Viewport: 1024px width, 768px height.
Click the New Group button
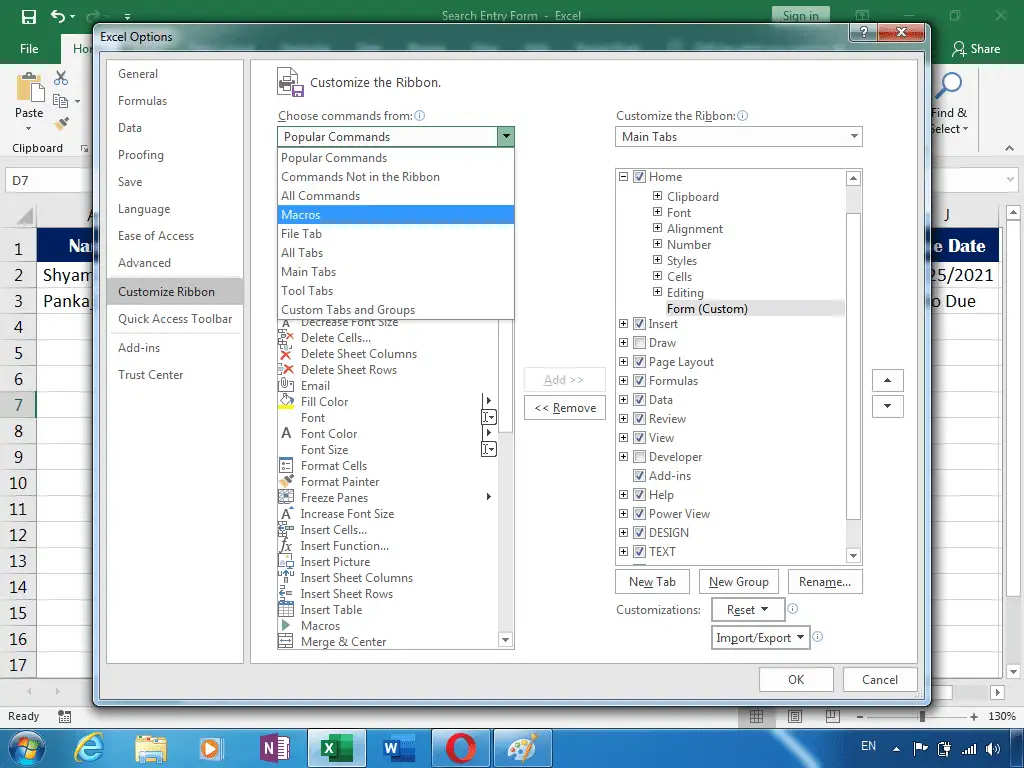pos(739,582)
